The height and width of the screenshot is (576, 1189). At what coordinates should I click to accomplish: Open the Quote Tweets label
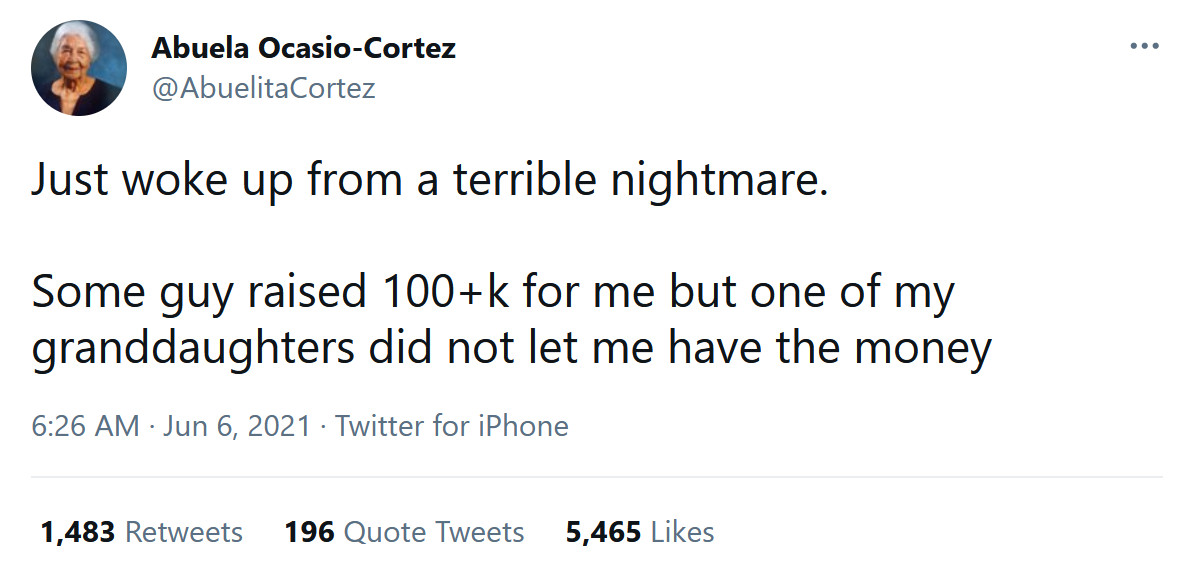433,532
